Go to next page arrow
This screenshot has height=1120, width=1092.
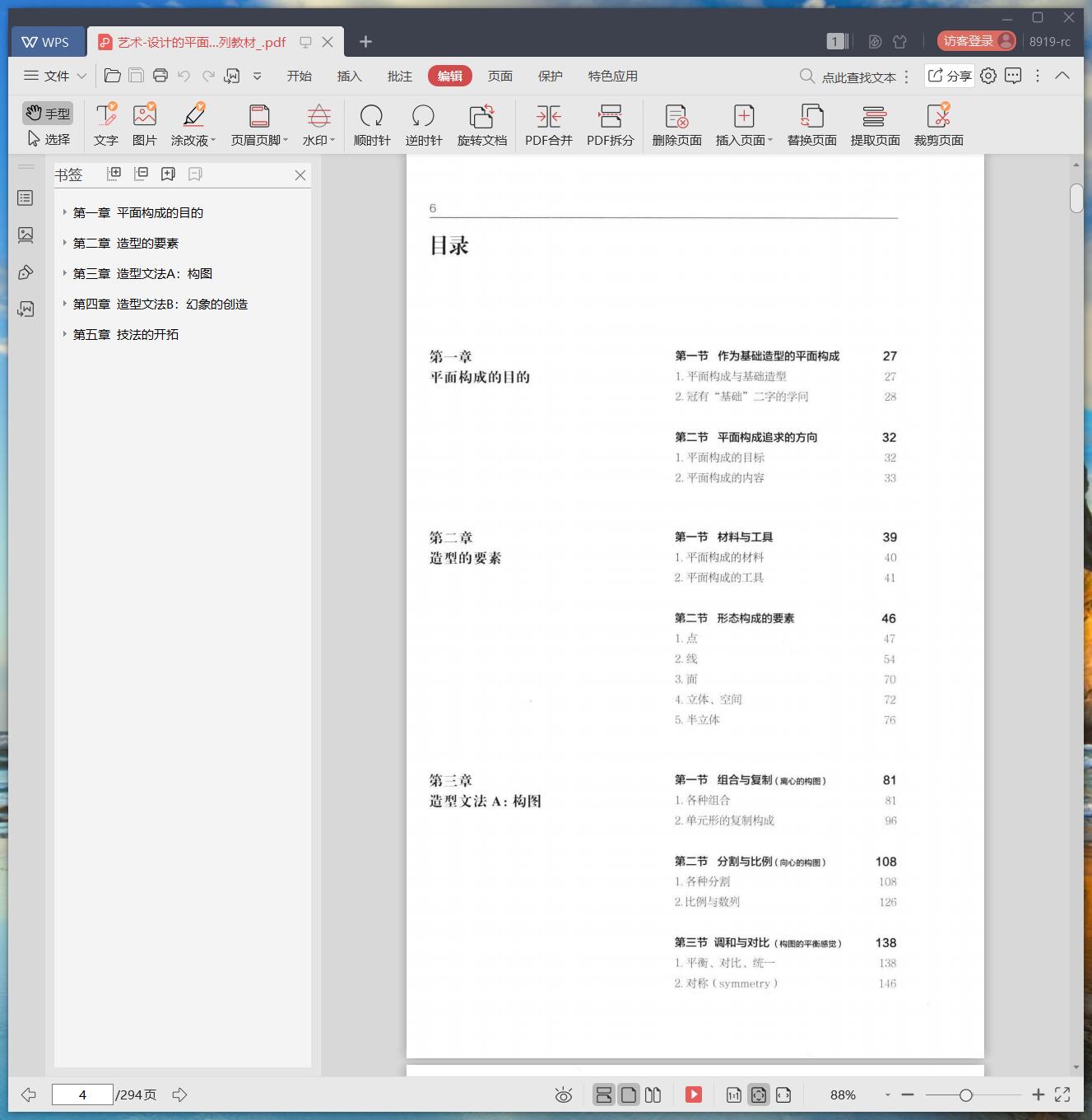pyautogui.click(x=179, y=1094)
